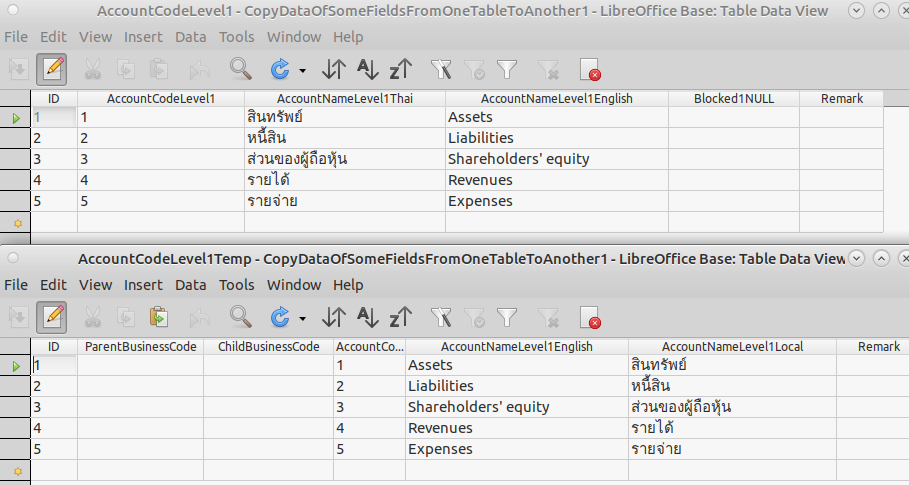Click Blocked1NULL column header
This screenshot has height=485, width=909.
tap(734, 99)
